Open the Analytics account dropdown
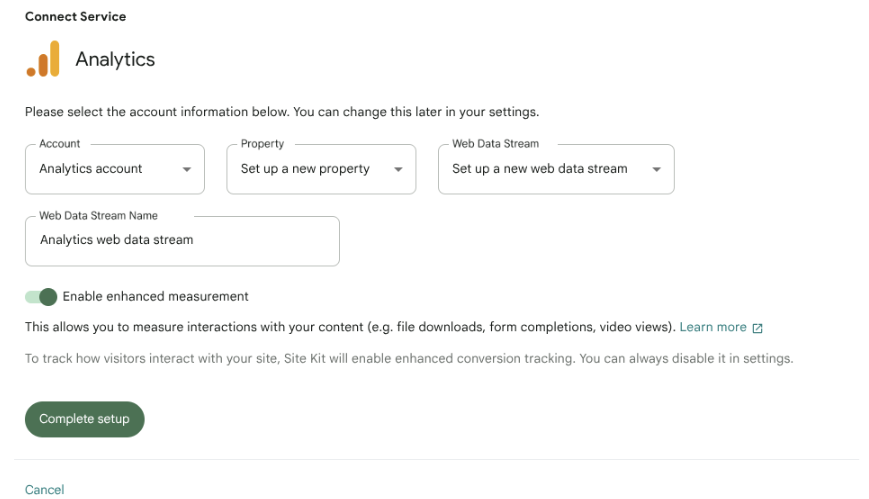869x499 pixels. (x=115, y=169)
